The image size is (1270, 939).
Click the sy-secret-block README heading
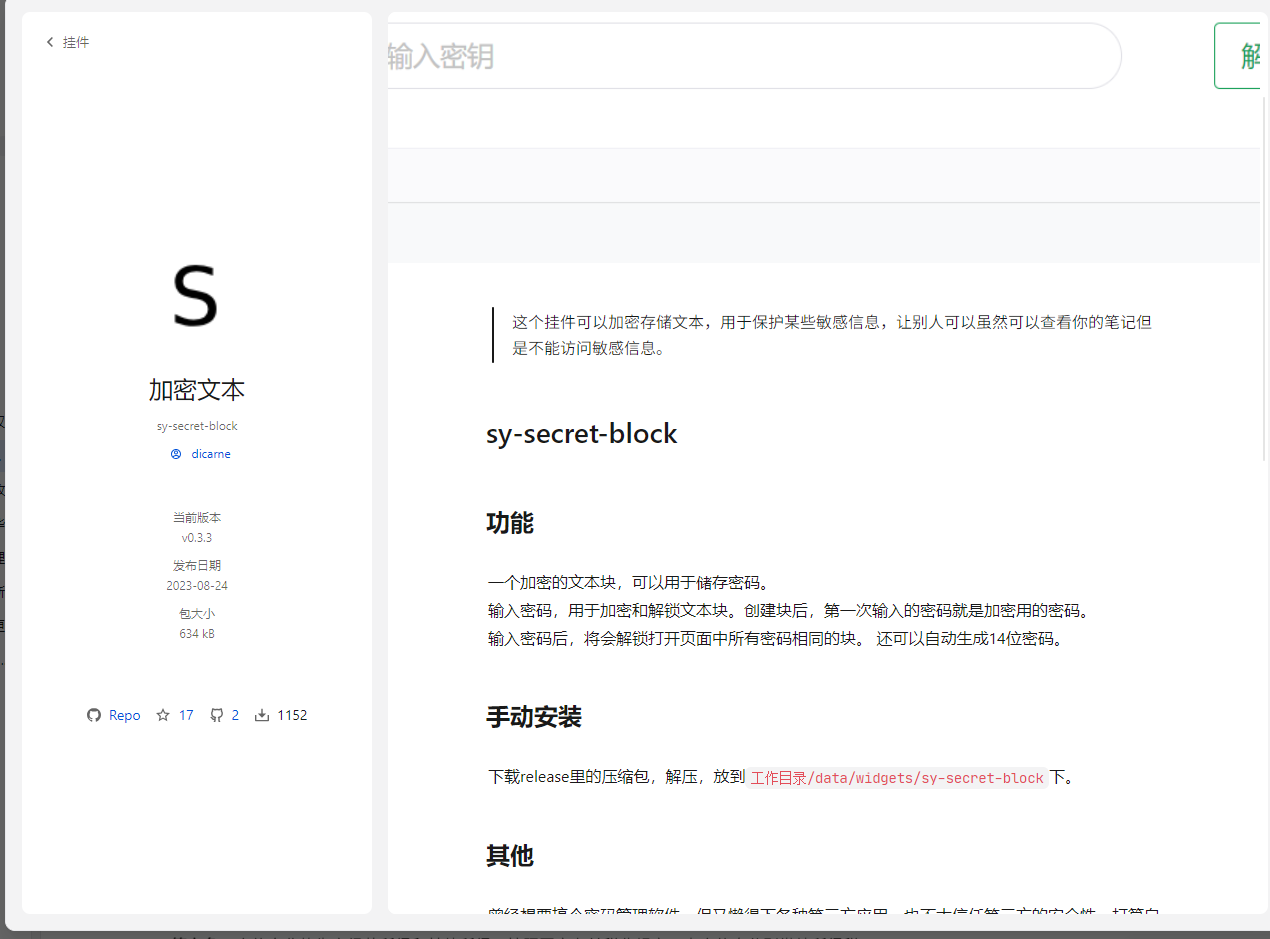point(581,434)
